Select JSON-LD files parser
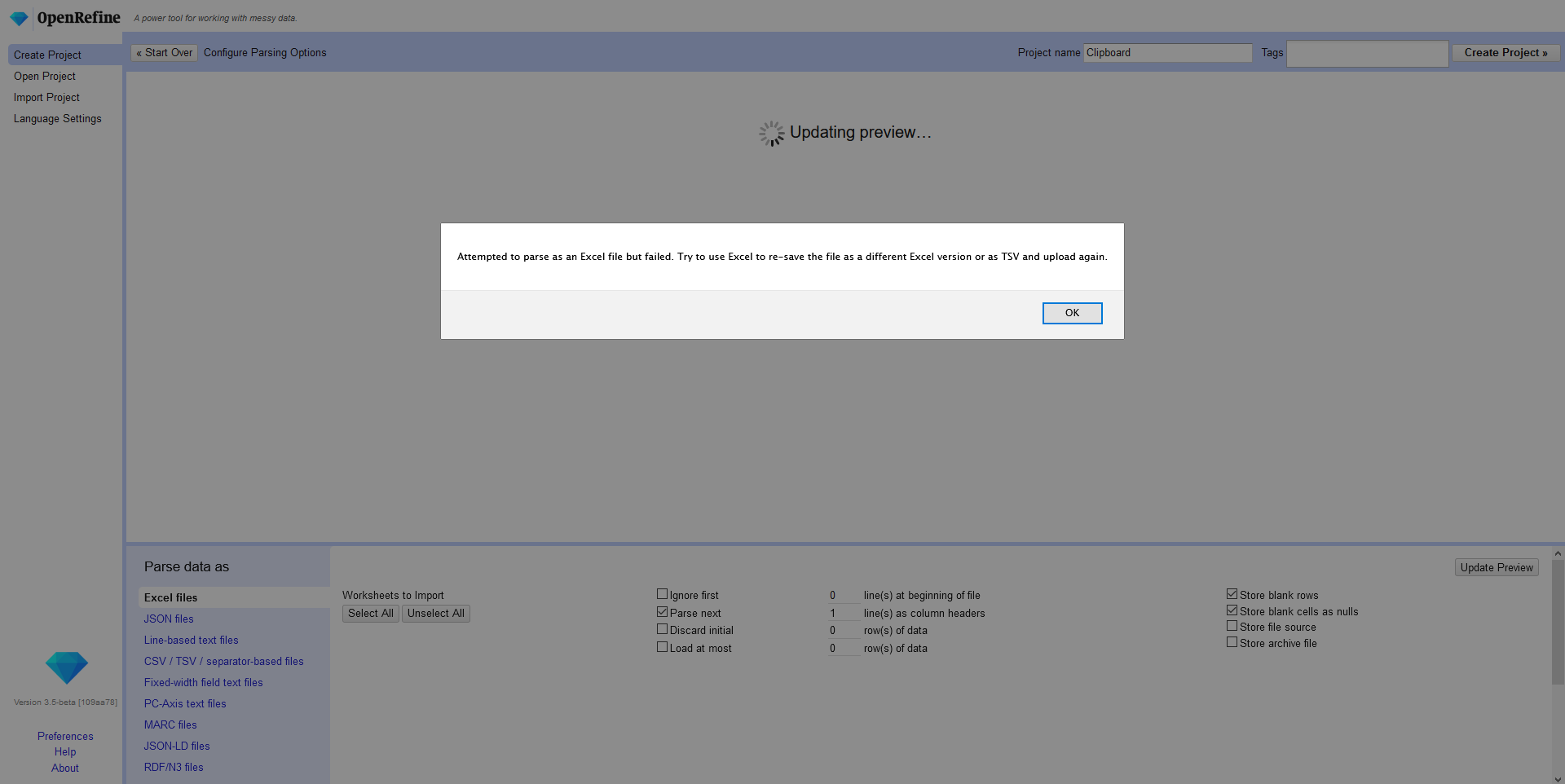1565x784 pixels. point(177,746)
